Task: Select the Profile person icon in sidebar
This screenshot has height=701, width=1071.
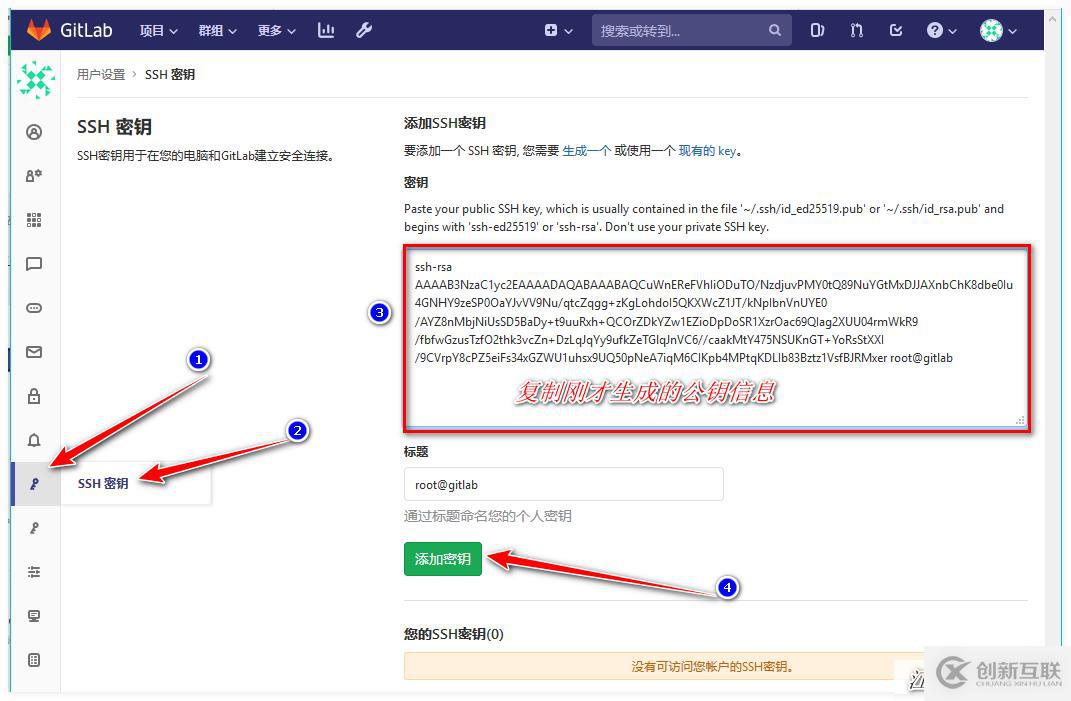Action: coord(35,131)
